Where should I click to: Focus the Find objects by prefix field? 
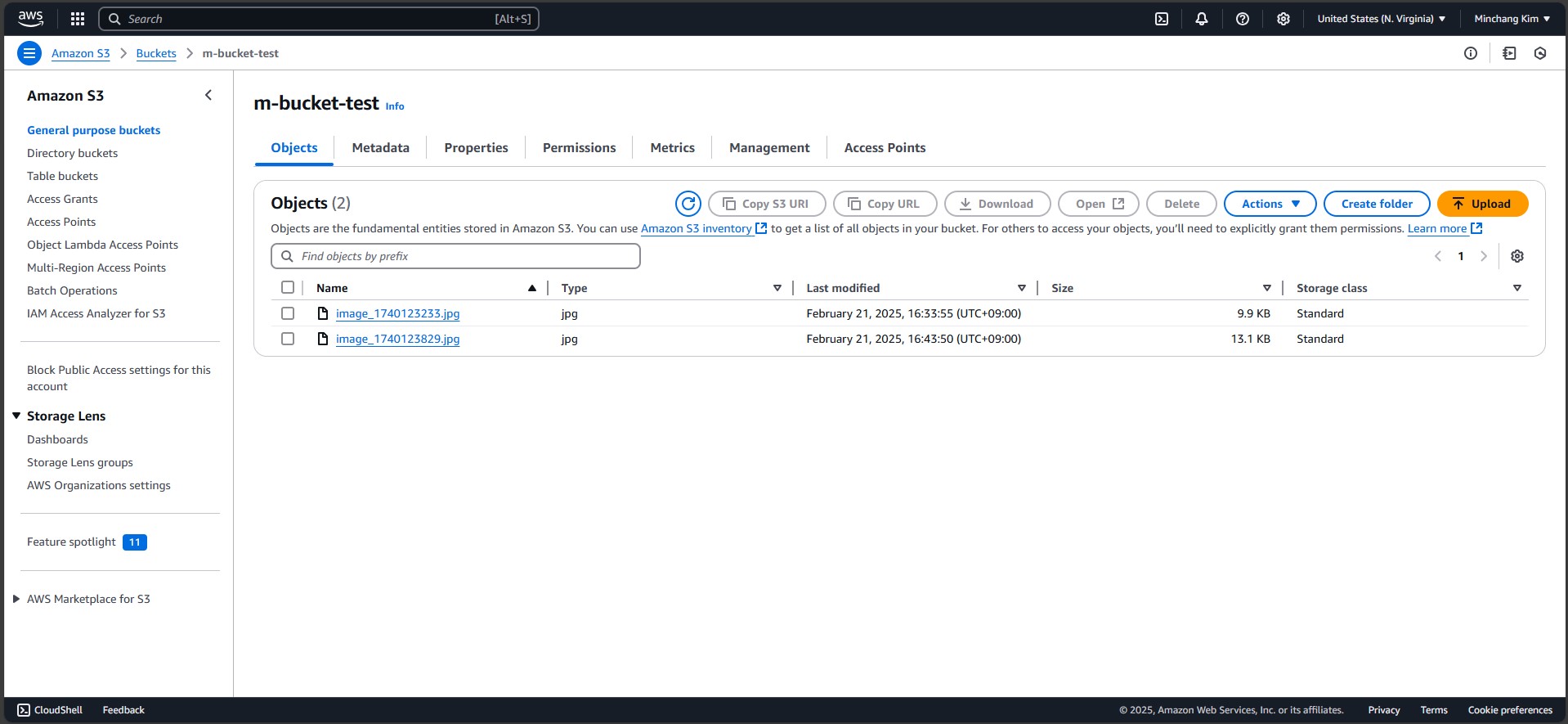click(x=455, y=256)
